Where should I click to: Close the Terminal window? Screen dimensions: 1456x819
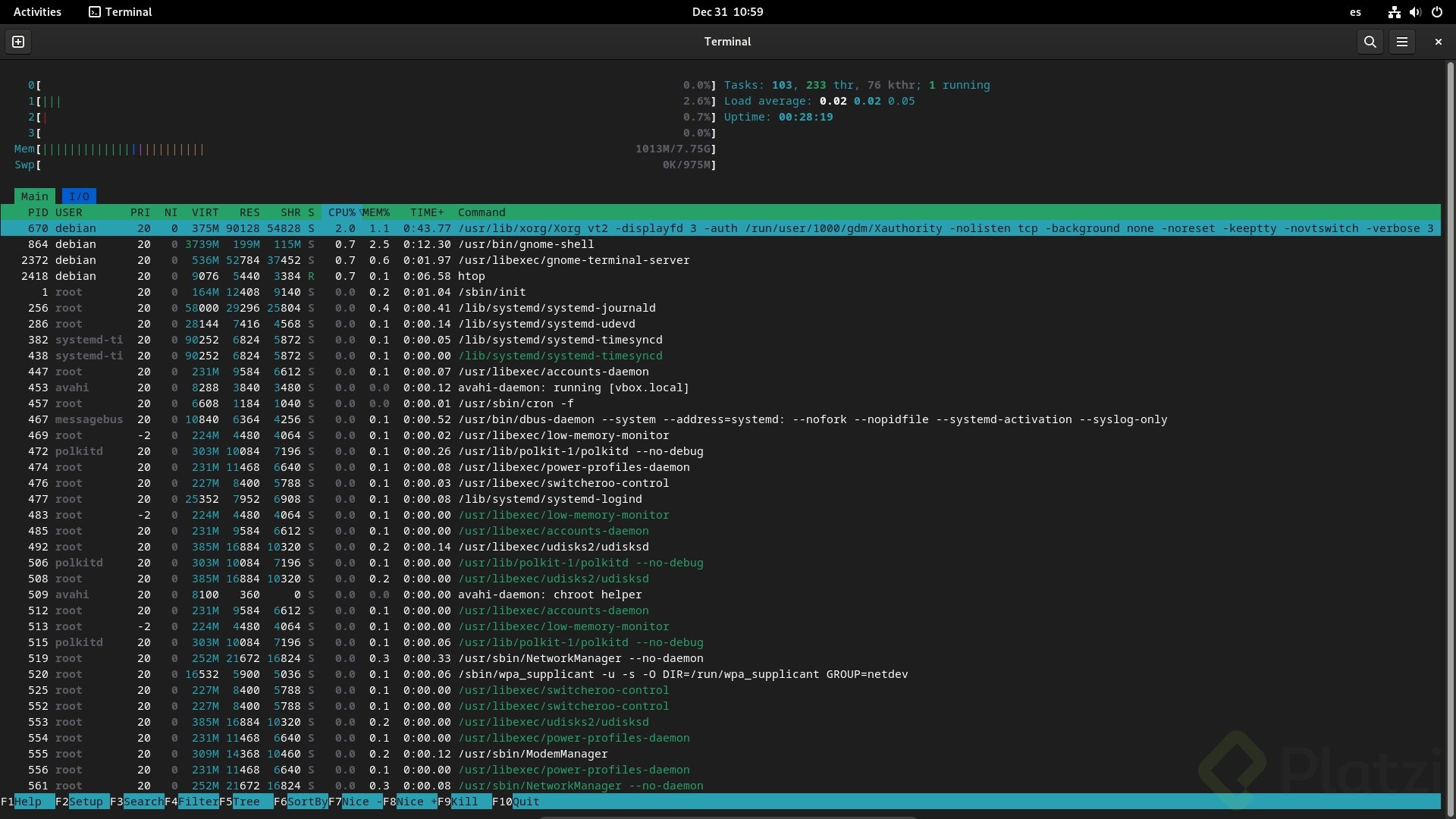pyautogui.click(x=1438, y=42)
